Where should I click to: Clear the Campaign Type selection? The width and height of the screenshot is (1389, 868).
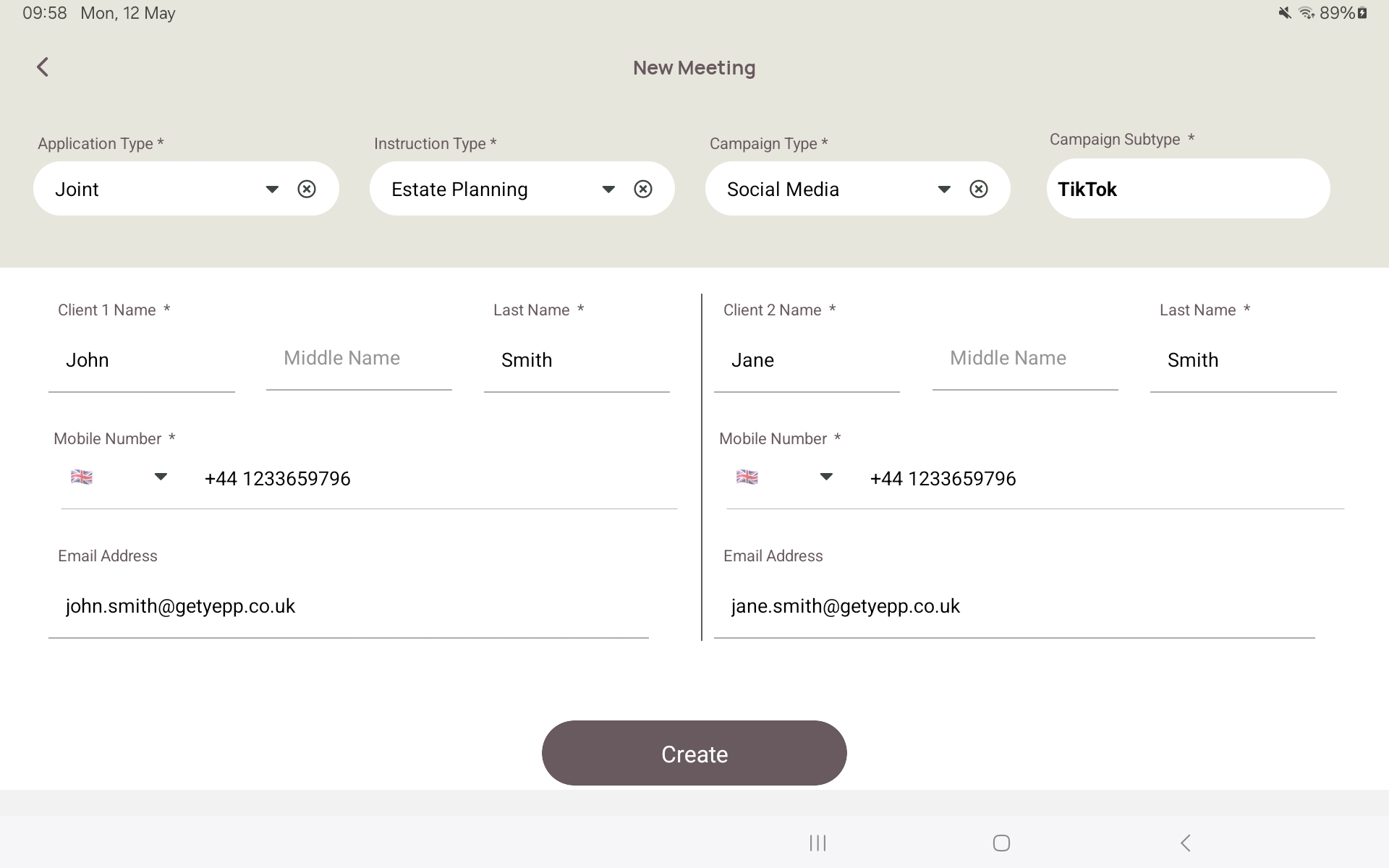pyautogui.click(x=979, y=189)
